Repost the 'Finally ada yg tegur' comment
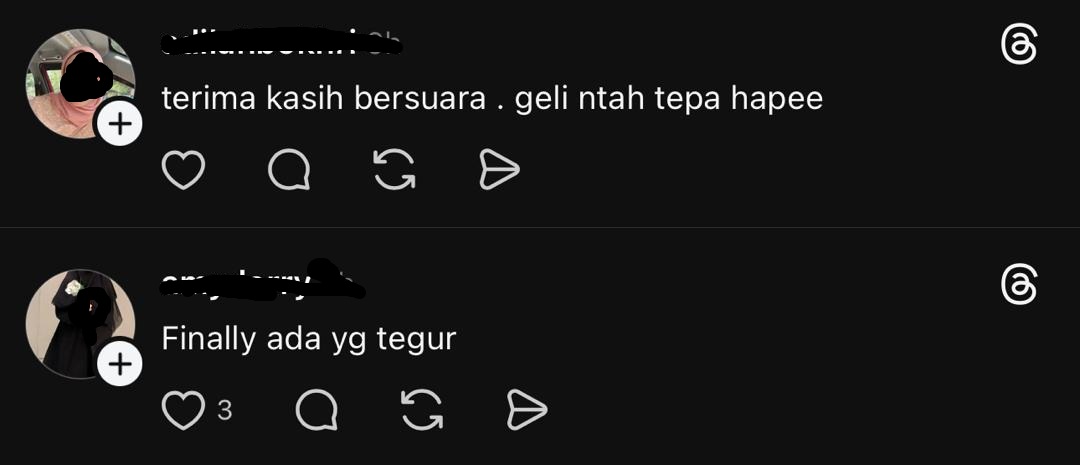The image size is (1080, 465). click(422, 411)
